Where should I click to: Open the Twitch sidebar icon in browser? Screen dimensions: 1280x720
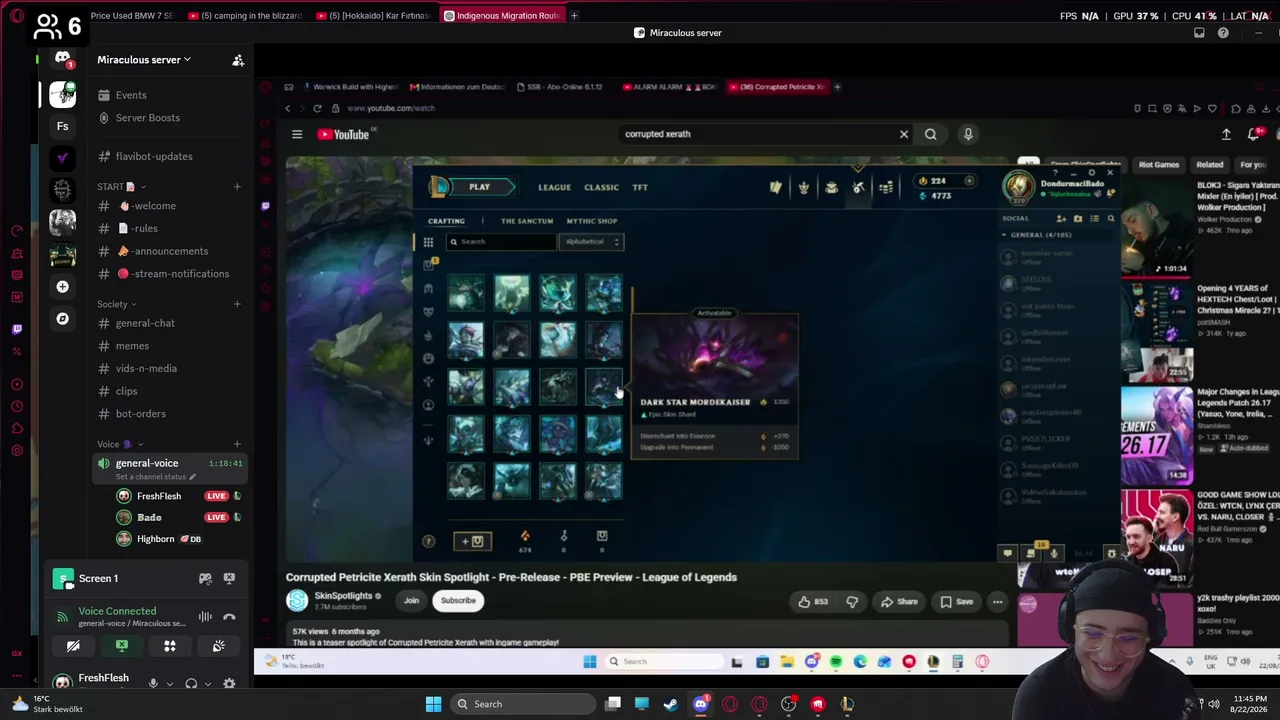(x=17, y=328)
